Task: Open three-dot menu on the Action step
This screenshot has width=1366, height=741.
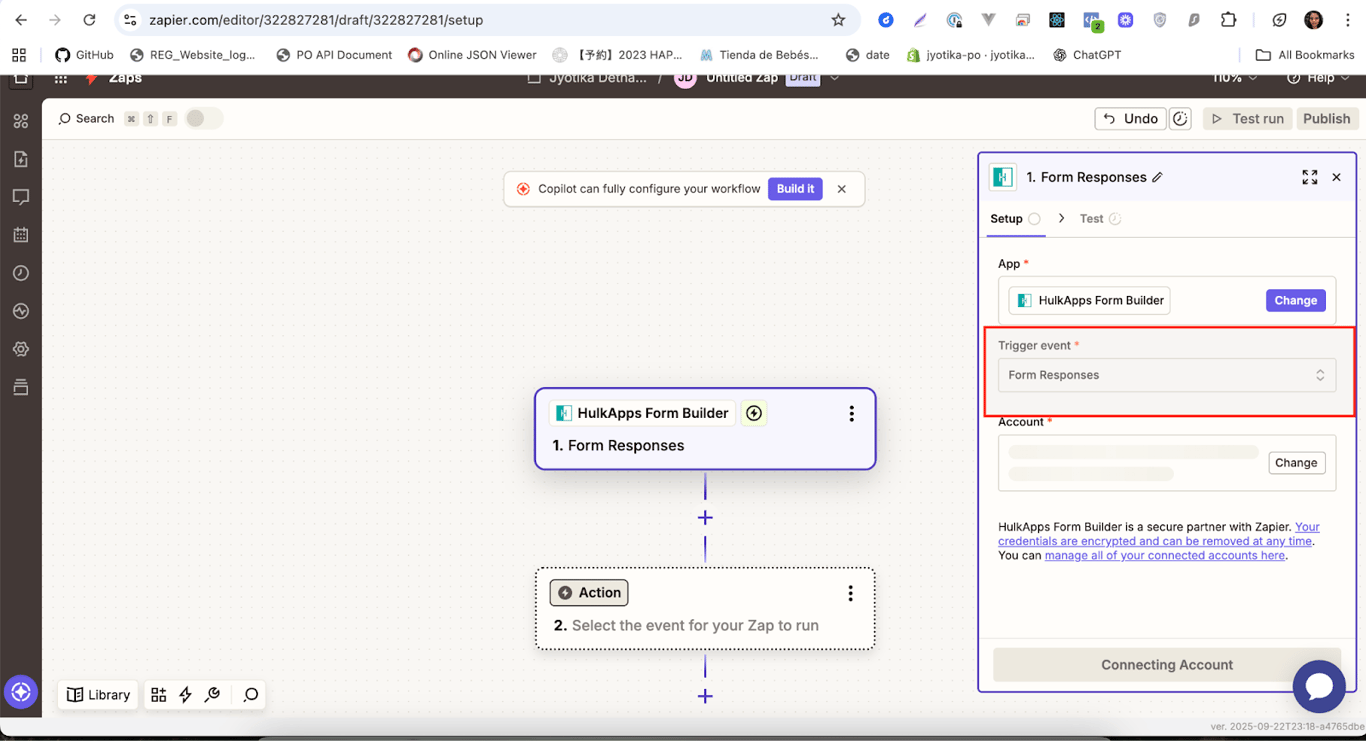Action: 850,593
